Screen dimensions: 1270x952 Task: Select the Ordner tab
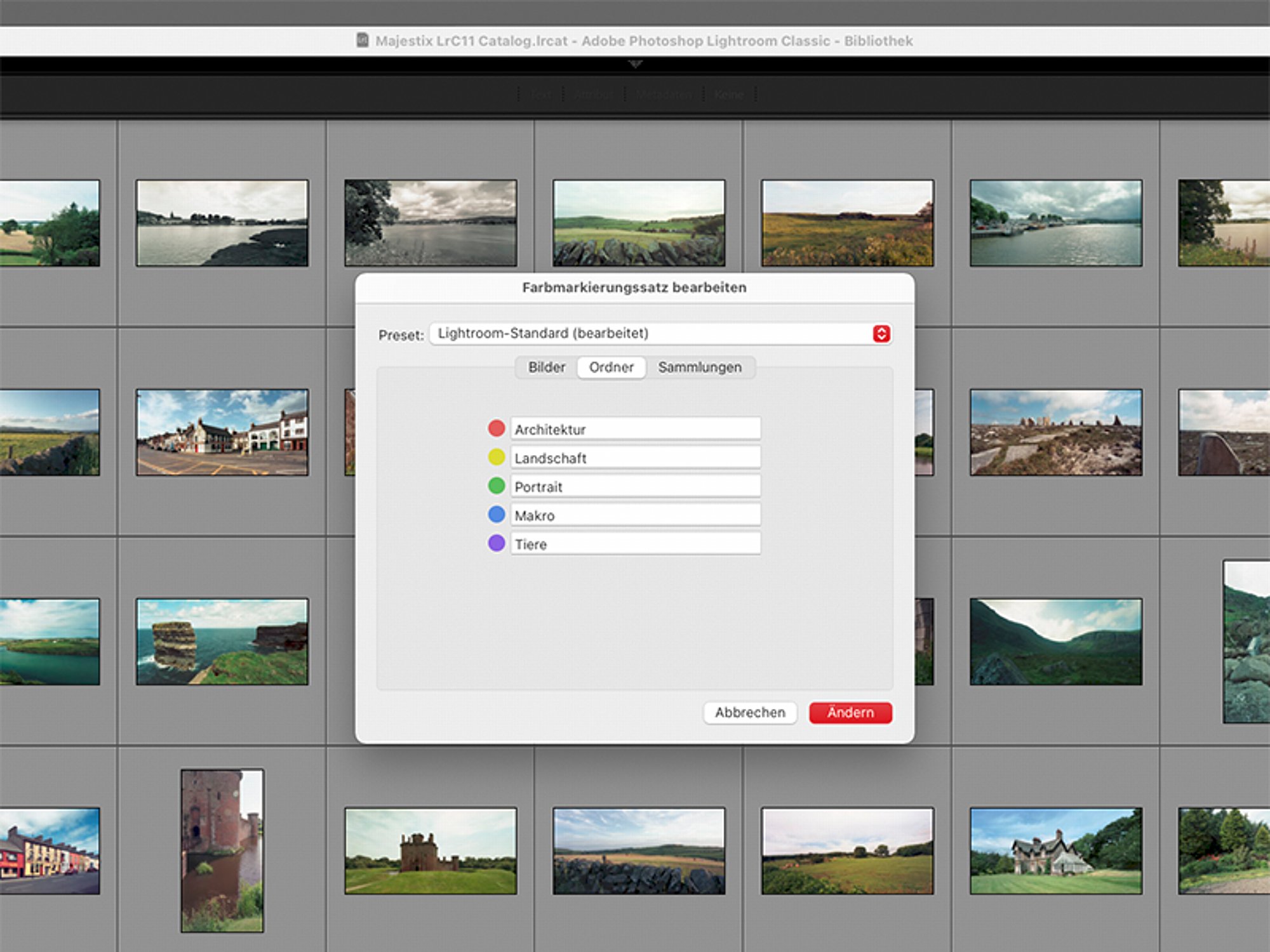(x=612, y=367)
